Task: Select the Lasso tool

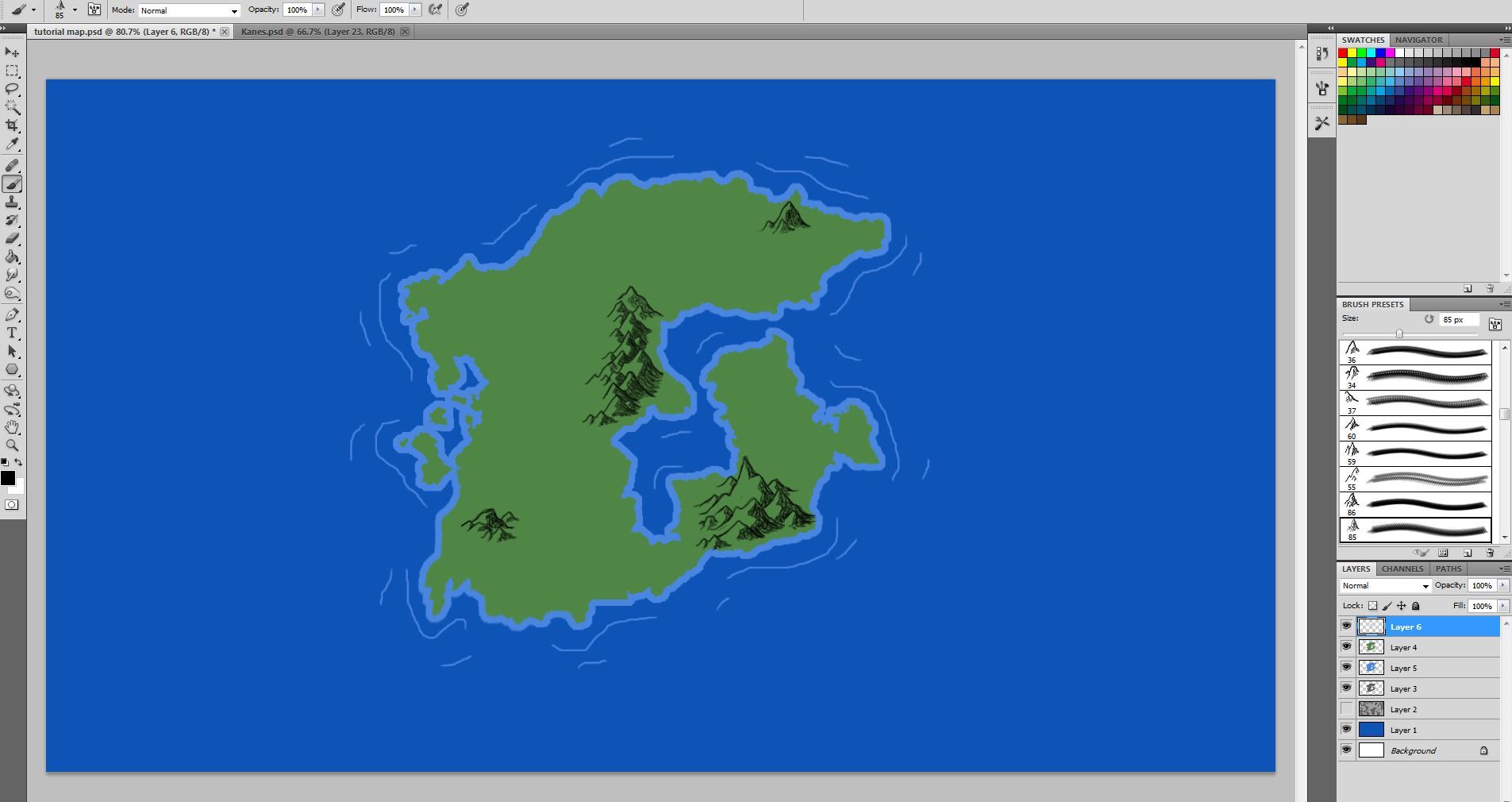Action: (x=12, y=88)
